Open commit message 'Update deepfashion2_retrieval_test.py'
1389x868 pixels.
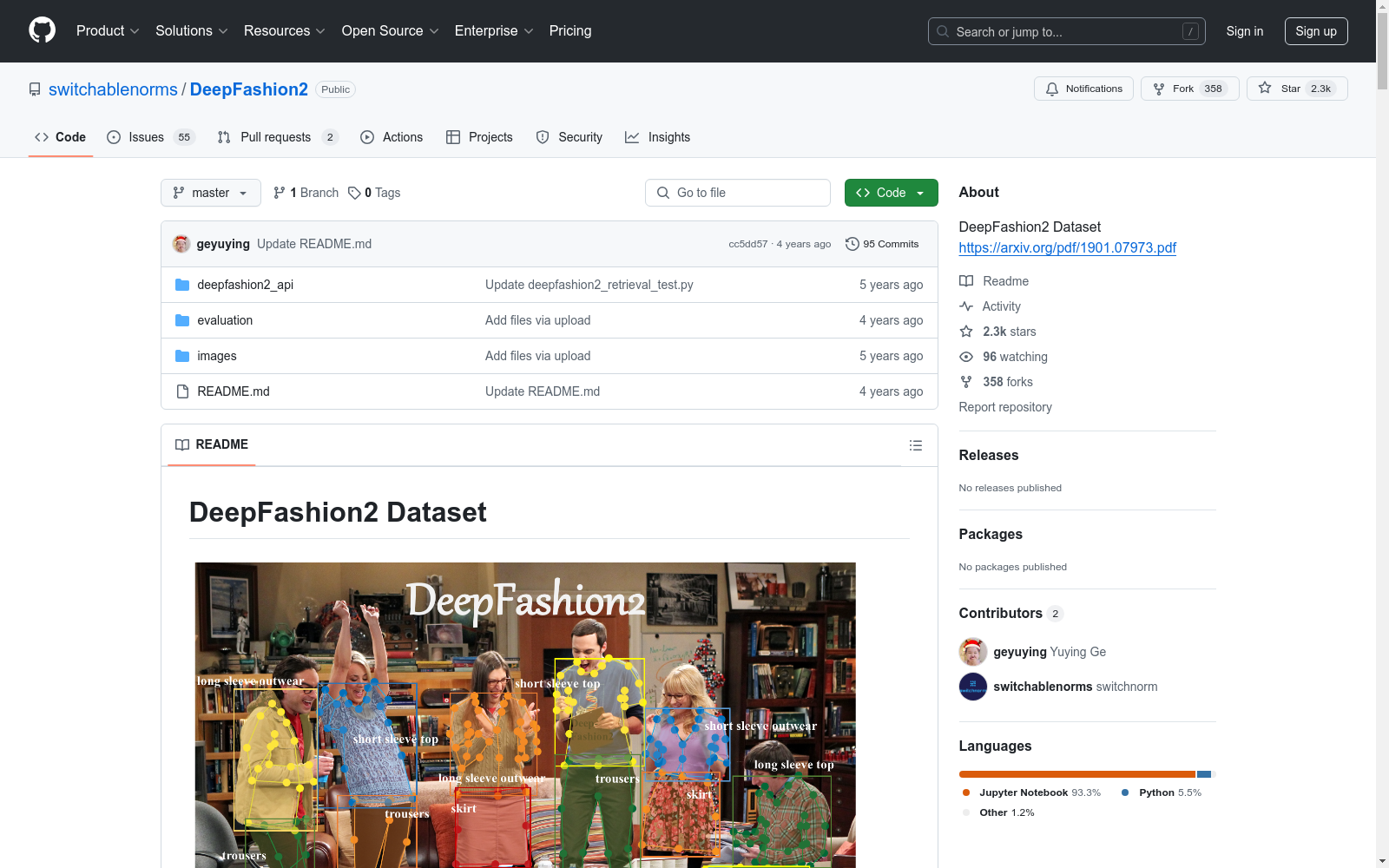pos(589,285)
